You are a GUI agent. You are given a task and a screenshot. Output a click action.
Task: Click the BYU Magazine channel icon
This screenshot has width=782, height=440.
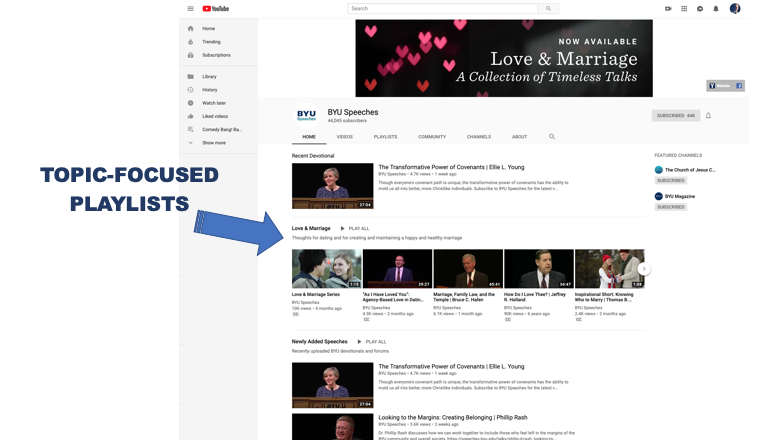(658, 196)
